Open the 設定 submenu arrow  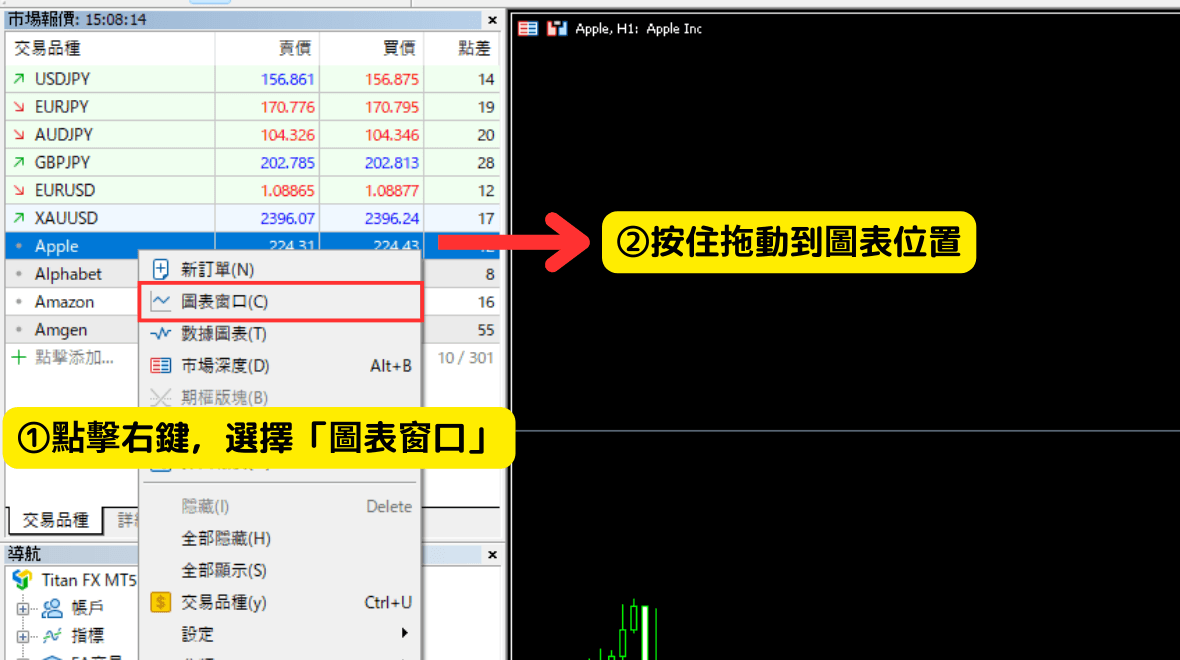click(x=405, y=634)
